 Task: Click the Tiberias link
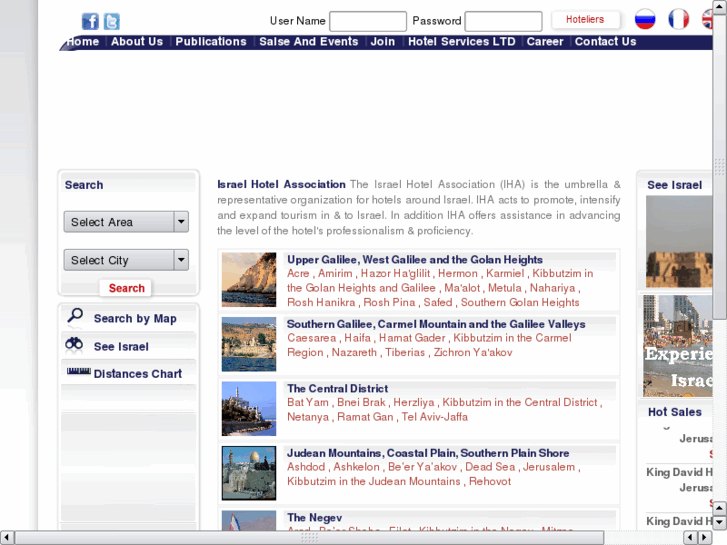pyautogui.click(x=405, y=353)
